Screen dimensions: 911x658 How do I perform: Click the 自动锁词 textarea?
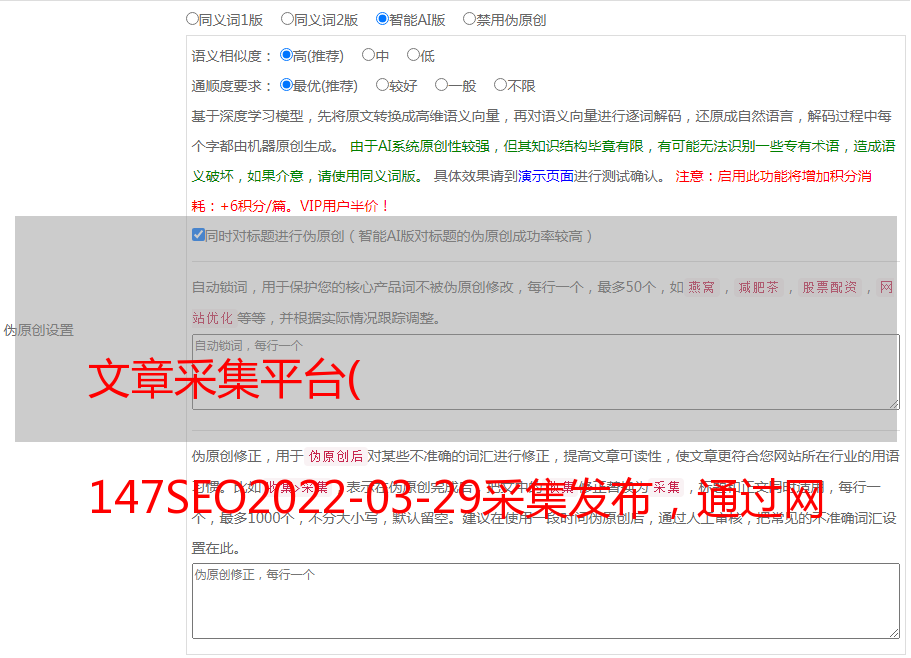pos(546,372)
